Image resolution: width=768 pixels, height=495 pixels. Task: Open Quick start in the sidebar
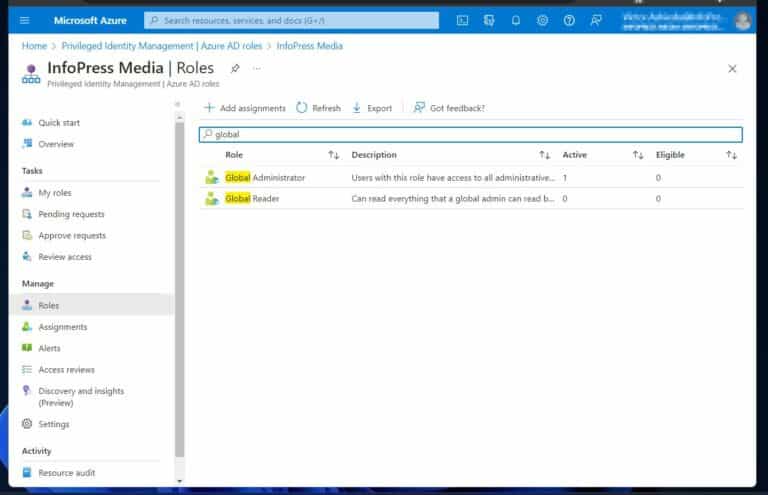click(59, 122)
